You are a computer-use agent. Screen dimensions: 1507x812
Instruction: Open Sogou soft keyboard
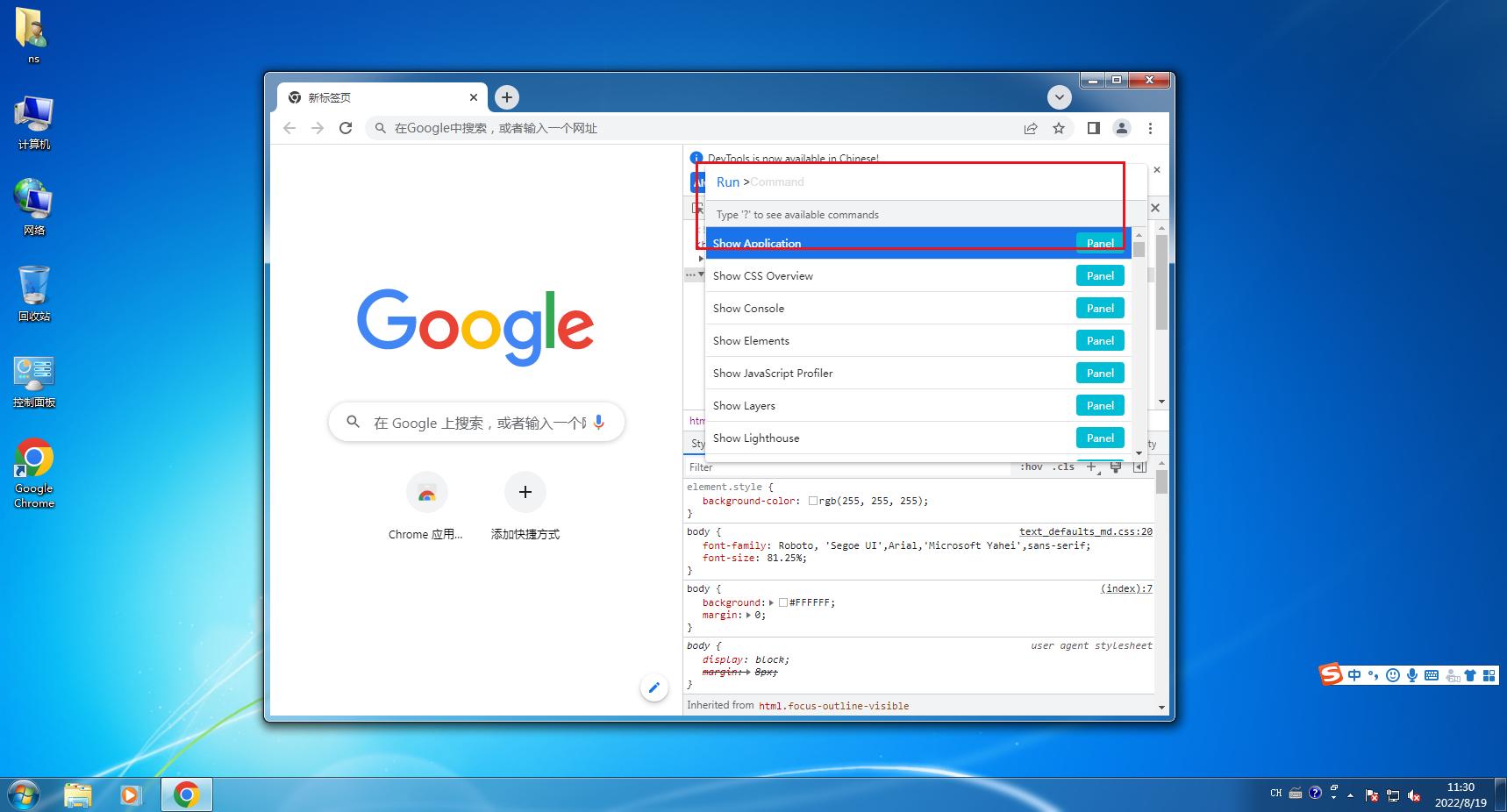[1432, 675]
